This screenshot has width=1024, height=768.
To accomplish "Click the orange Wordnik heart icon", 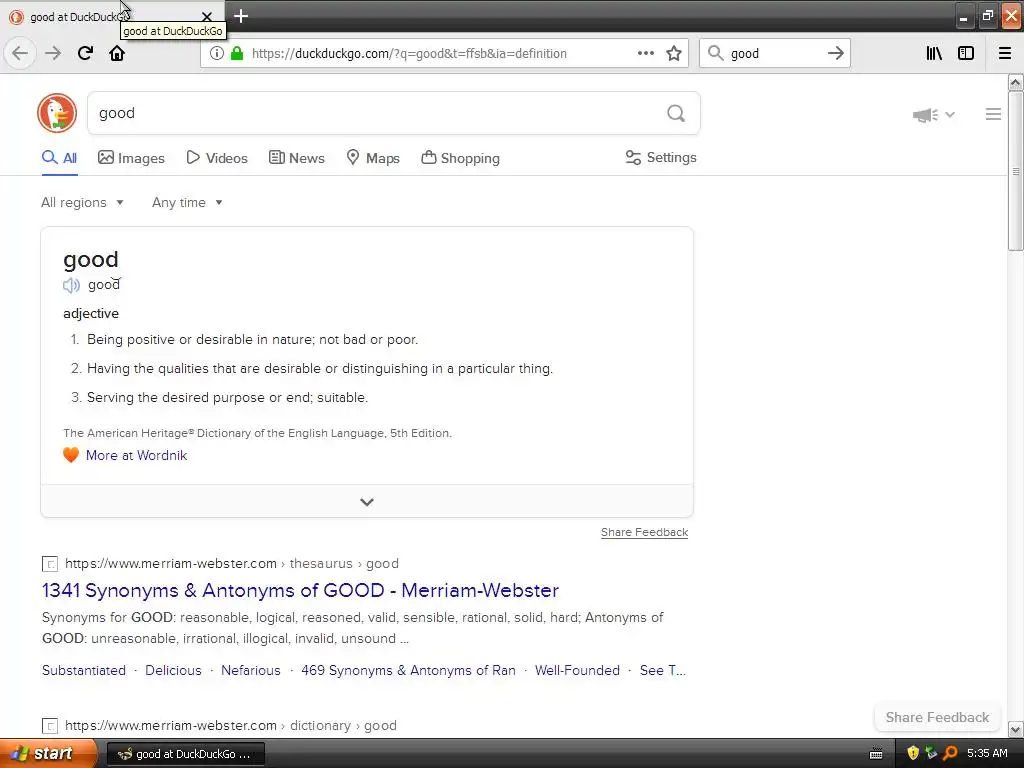I will [x=71, y=455].
